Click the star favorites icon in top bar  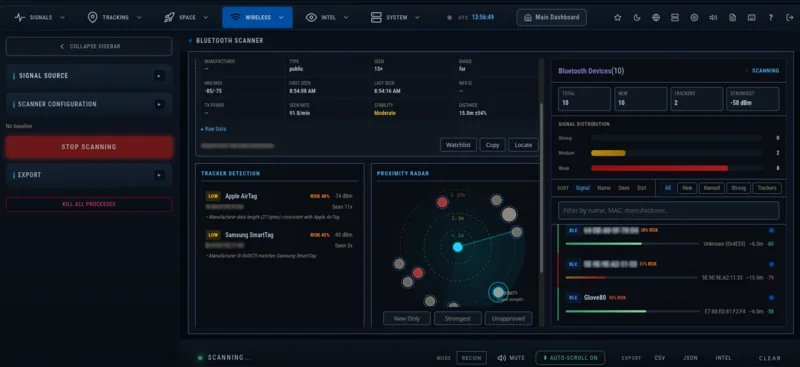coord(617,17)
